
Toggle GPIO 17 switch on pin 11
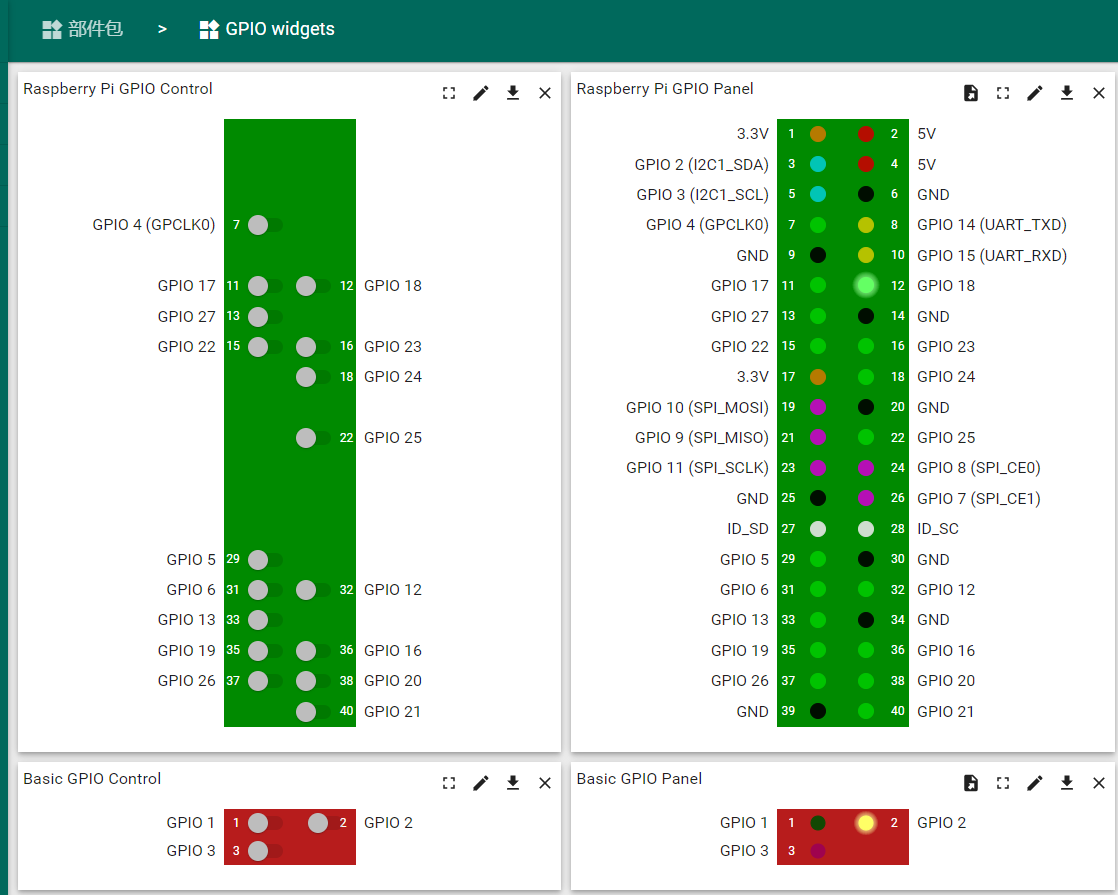click(x=265, y=286)
